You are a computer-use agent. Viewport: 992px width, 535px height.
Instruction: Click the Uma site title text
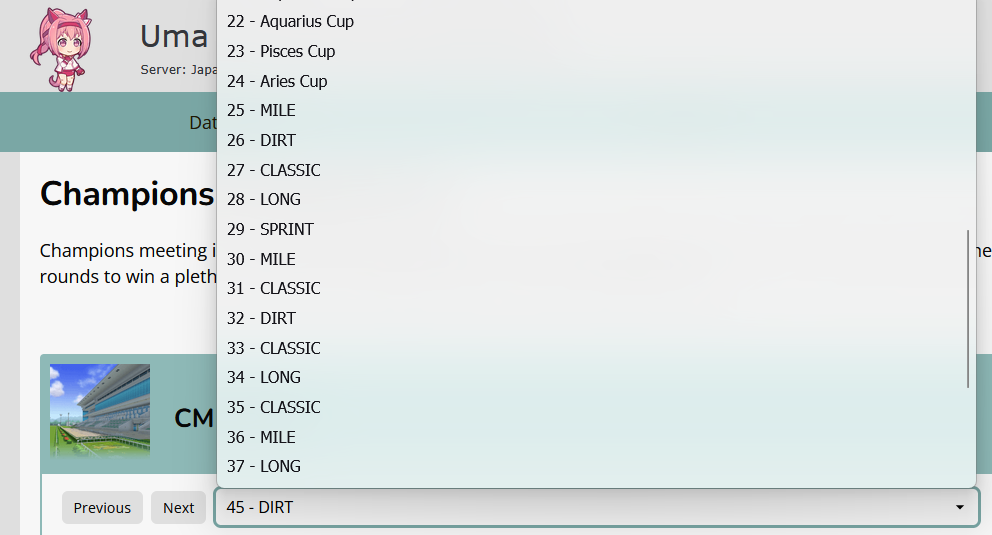click(174, 37)
